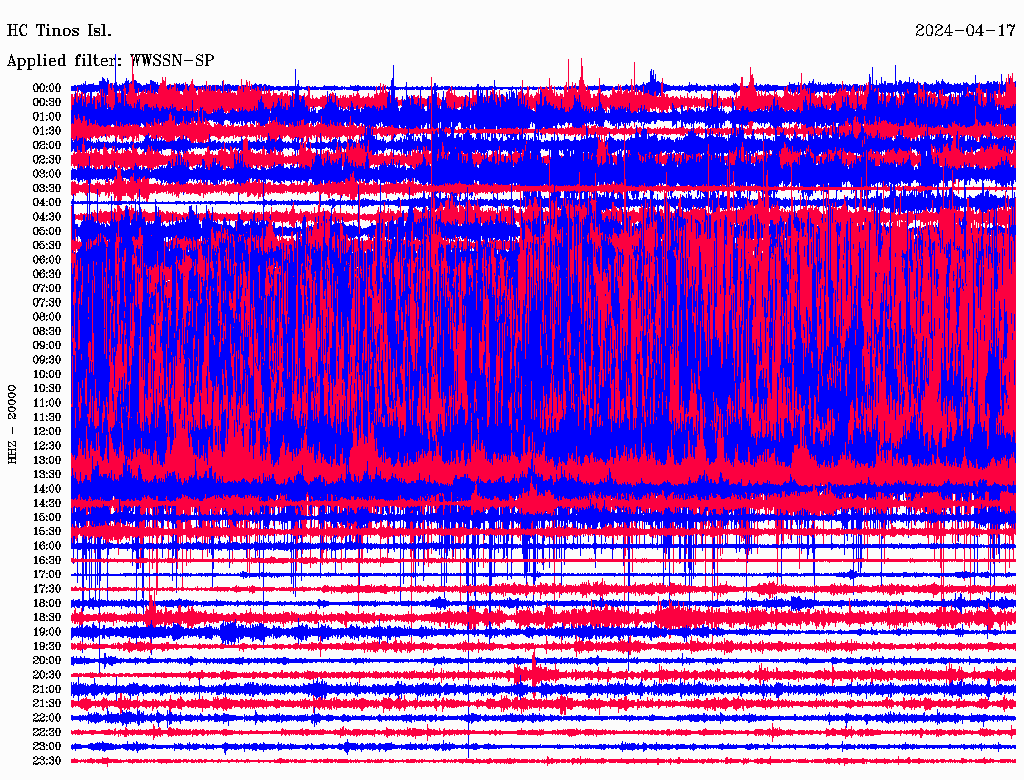Select the 20:00 time label
Viewport: 1024px width, 780px height.
click(47, 661)
